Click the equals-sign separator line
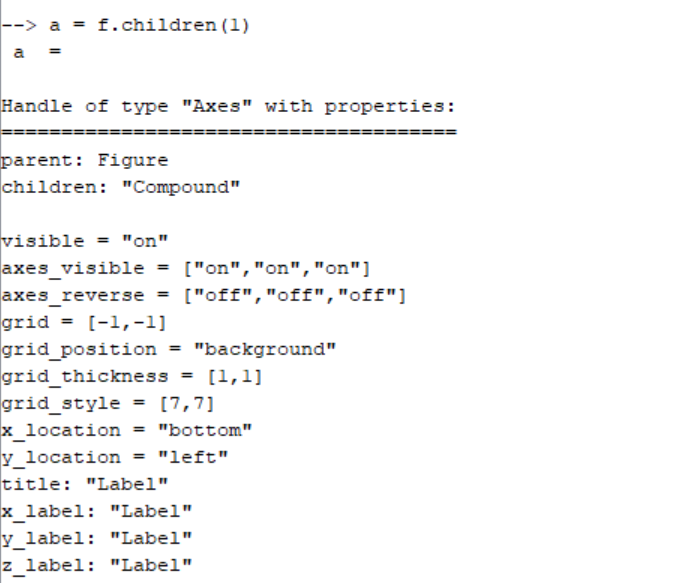This screenshot has width=690, height=583. (x=229, y=132)
